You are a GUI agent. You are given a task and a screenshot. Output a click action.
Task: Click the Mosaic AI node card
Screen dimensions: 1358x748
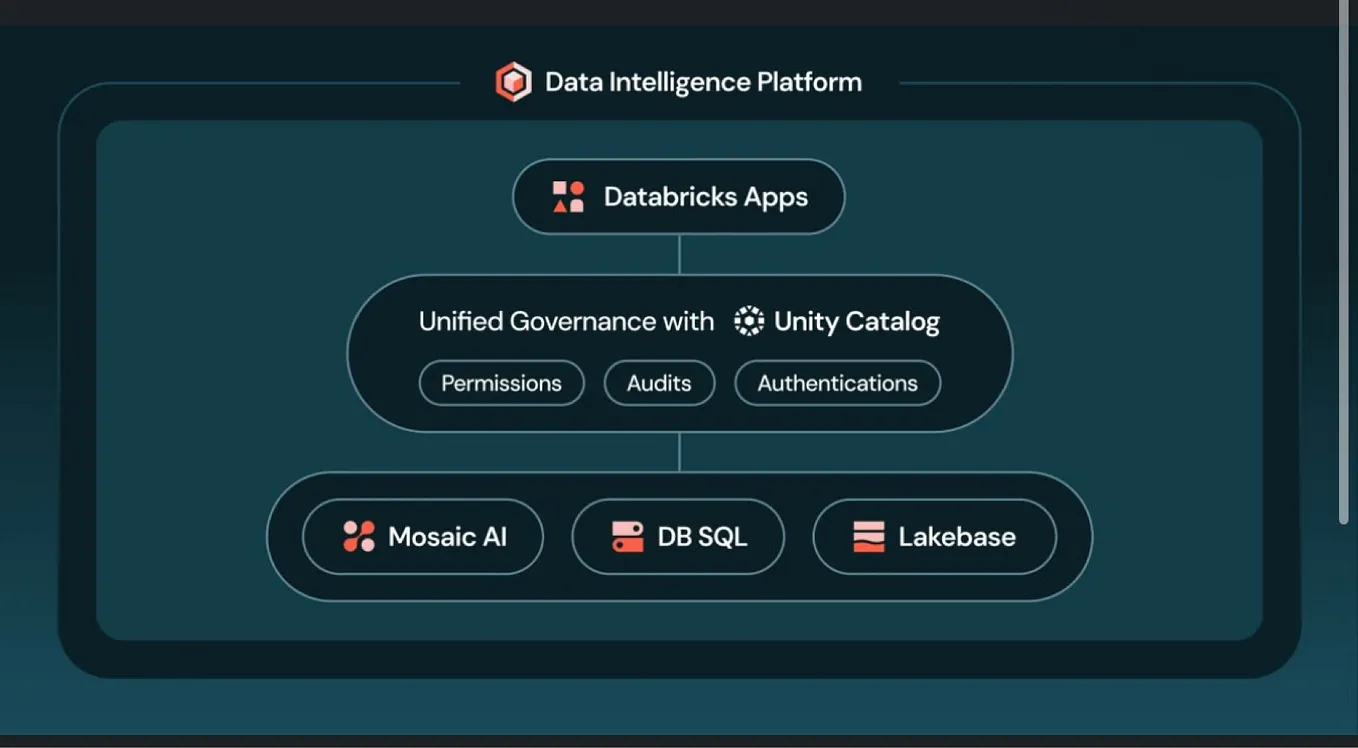422,536
